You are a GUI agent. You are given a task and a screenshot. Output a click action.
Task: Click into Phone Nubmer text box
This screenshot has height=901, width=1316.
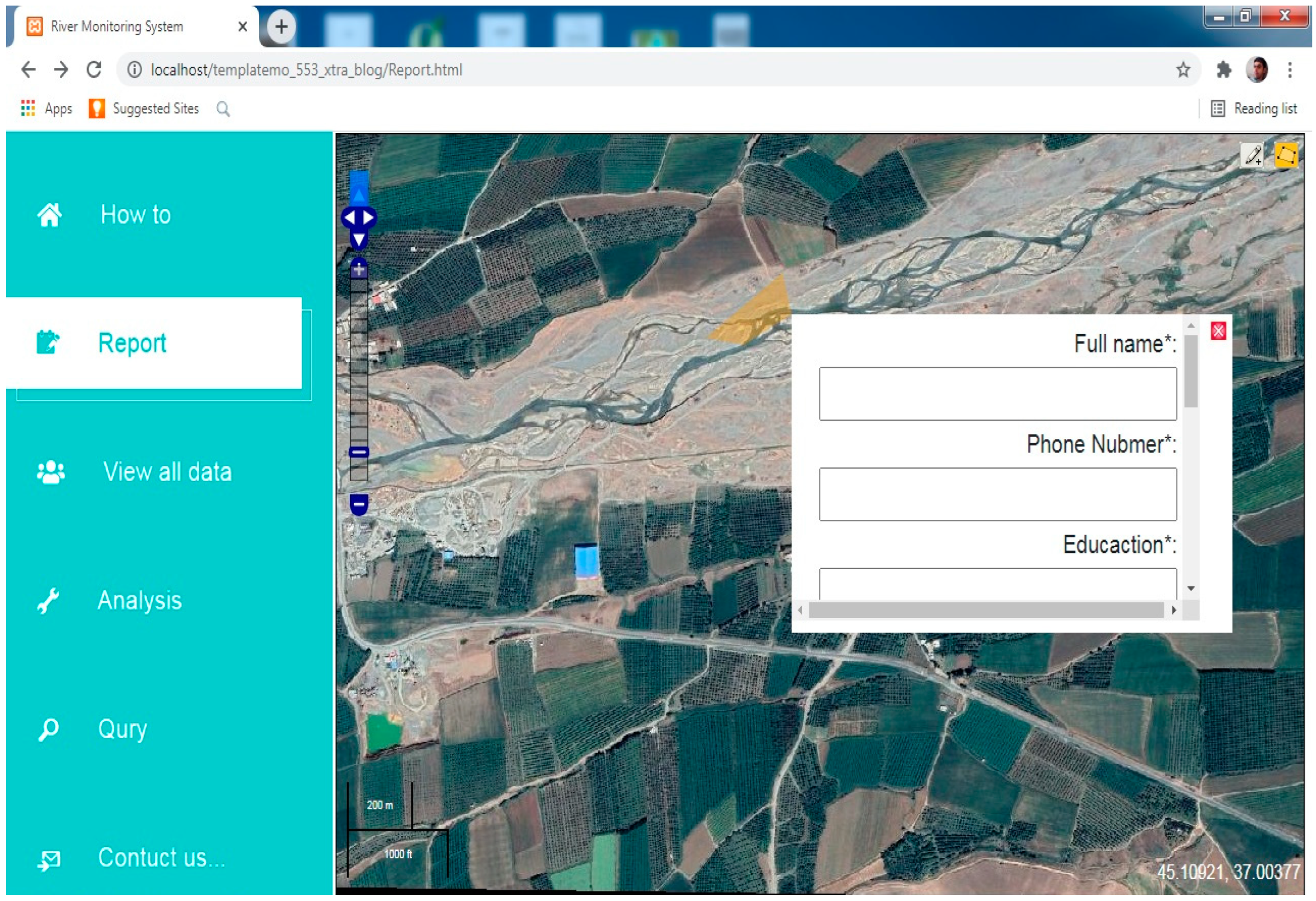(x=997, y=494)
